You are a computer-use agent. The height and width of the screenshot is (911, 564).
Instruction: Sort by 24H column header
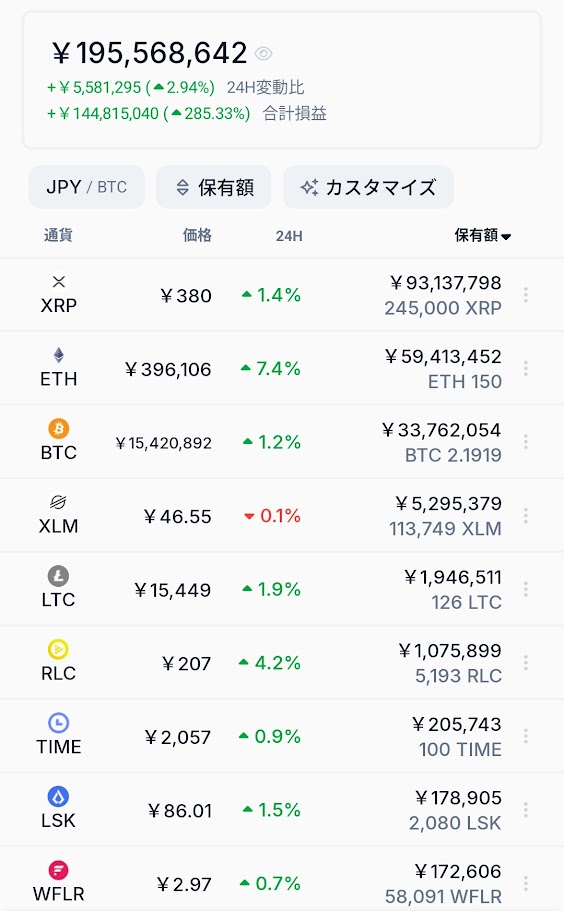tap(289, 236)
